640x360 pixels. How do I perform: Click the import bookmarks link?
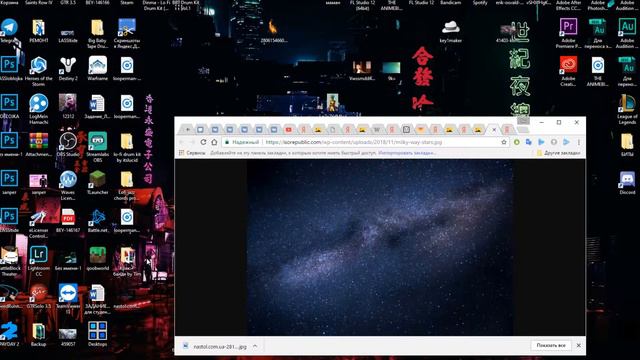[407, 153]
